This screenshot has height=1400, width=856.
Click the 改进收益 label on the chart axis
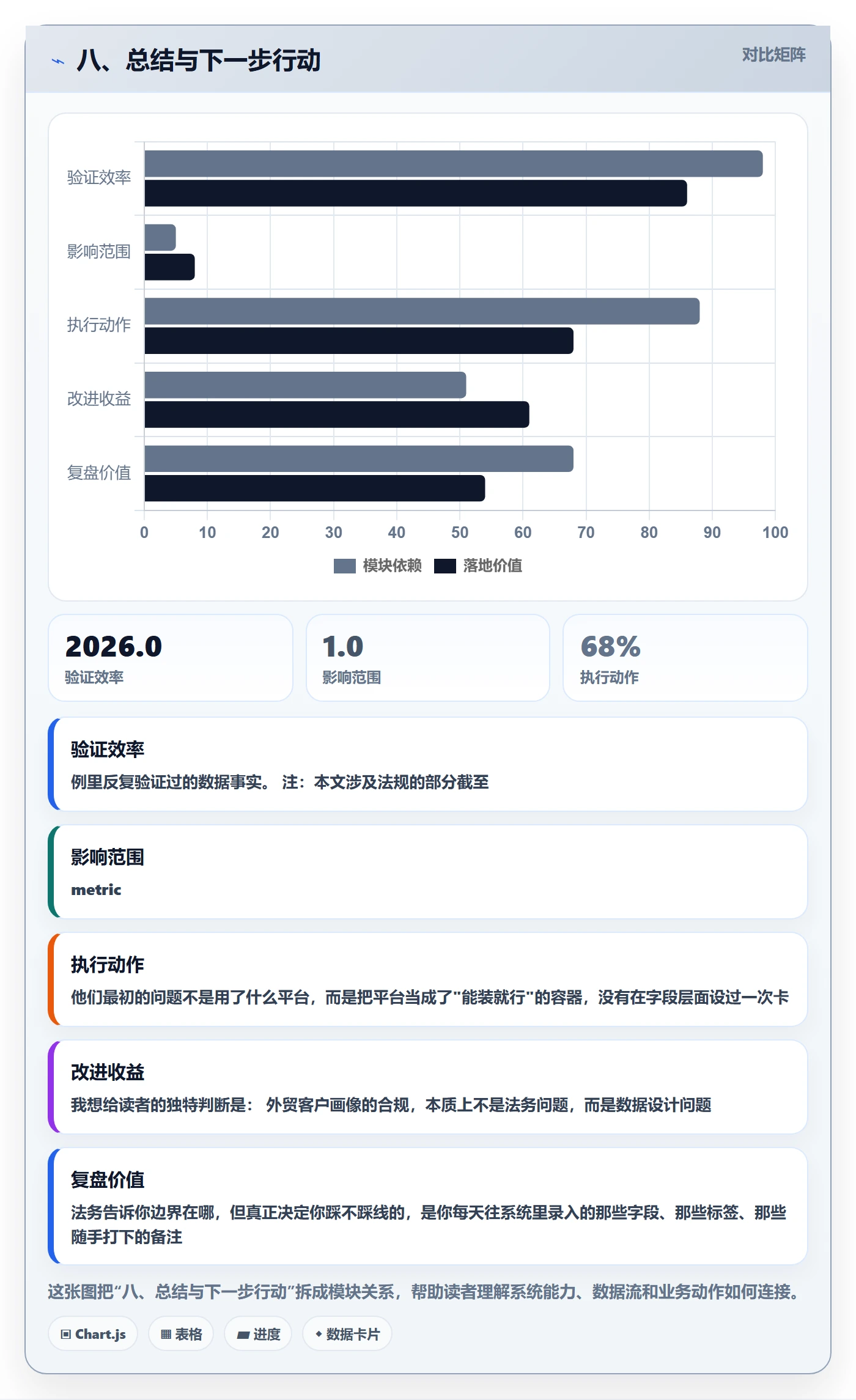(x=99, y=399)
